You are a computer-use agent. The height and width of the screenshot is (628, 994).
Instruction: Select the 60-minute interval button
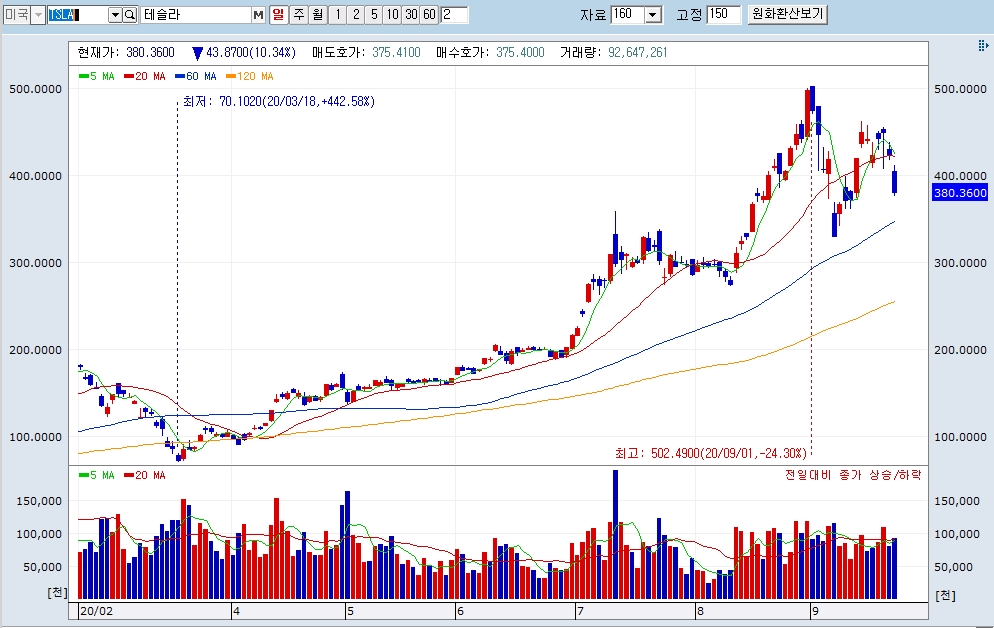[x=429, y=15]
